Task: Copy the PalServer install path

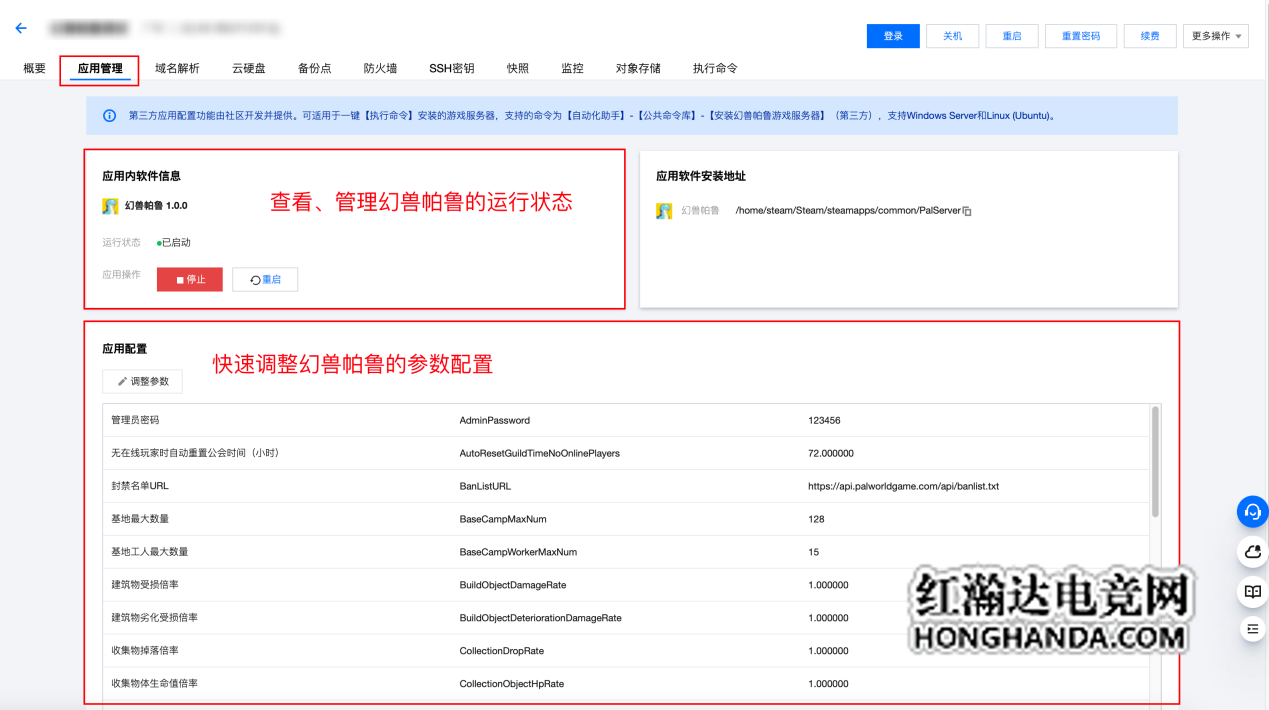Action: click(x=967, y=211)
